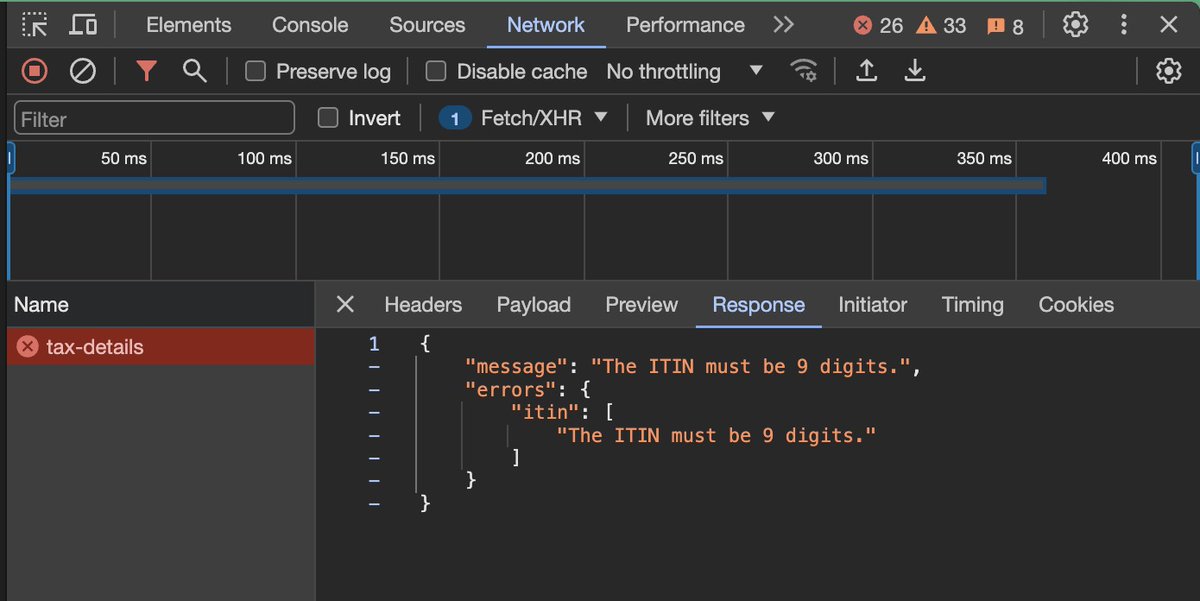Open the 8 issues counter
Screen dimensions: 1200x601
[1005, 24]
